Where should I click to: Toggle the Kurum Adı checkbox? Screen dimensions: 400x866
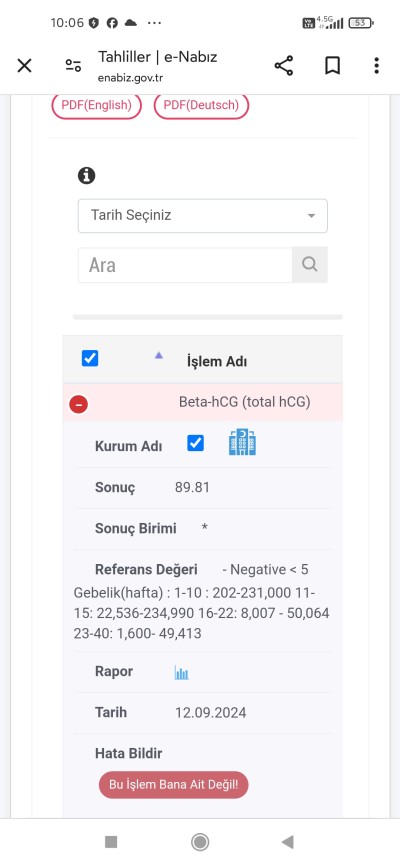pyautogui.click(x=196, y=443)
